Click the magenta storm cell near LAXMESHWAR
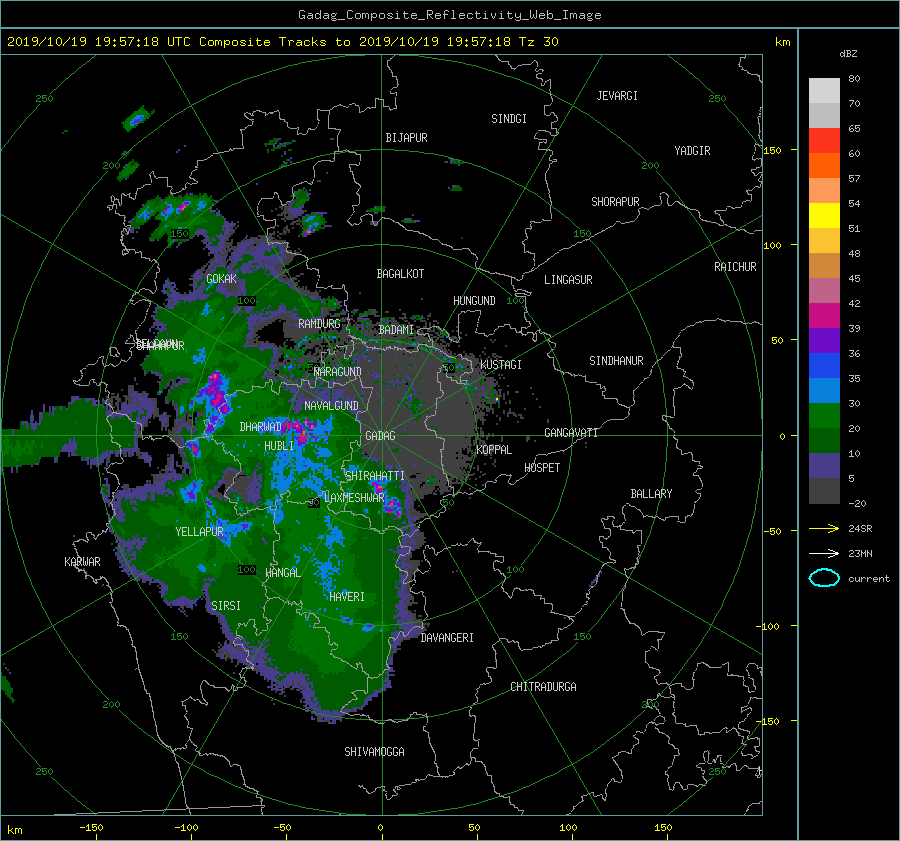 pyautogui.click(x=393, y=506)
